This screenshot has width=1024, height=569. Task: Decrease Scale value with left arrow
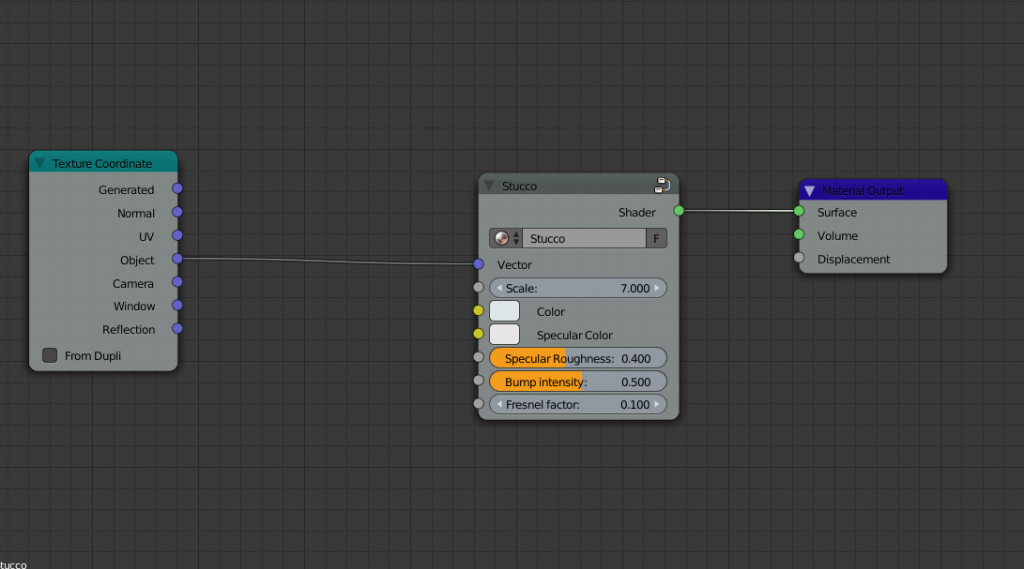(x=500, y=288)
